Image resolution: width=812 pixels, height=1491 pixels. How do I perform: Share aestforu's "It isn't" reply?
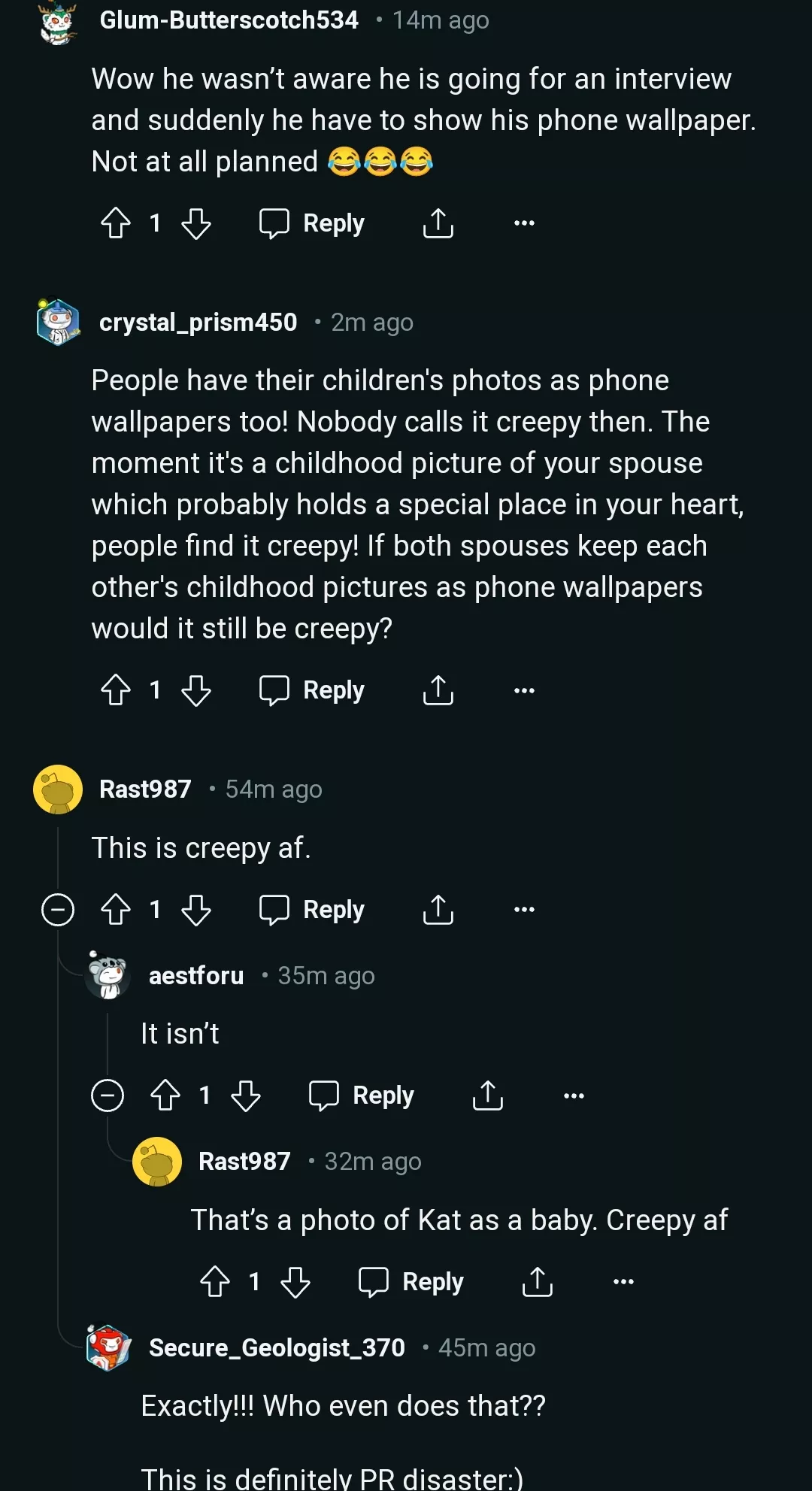(x=488, y=1096)
